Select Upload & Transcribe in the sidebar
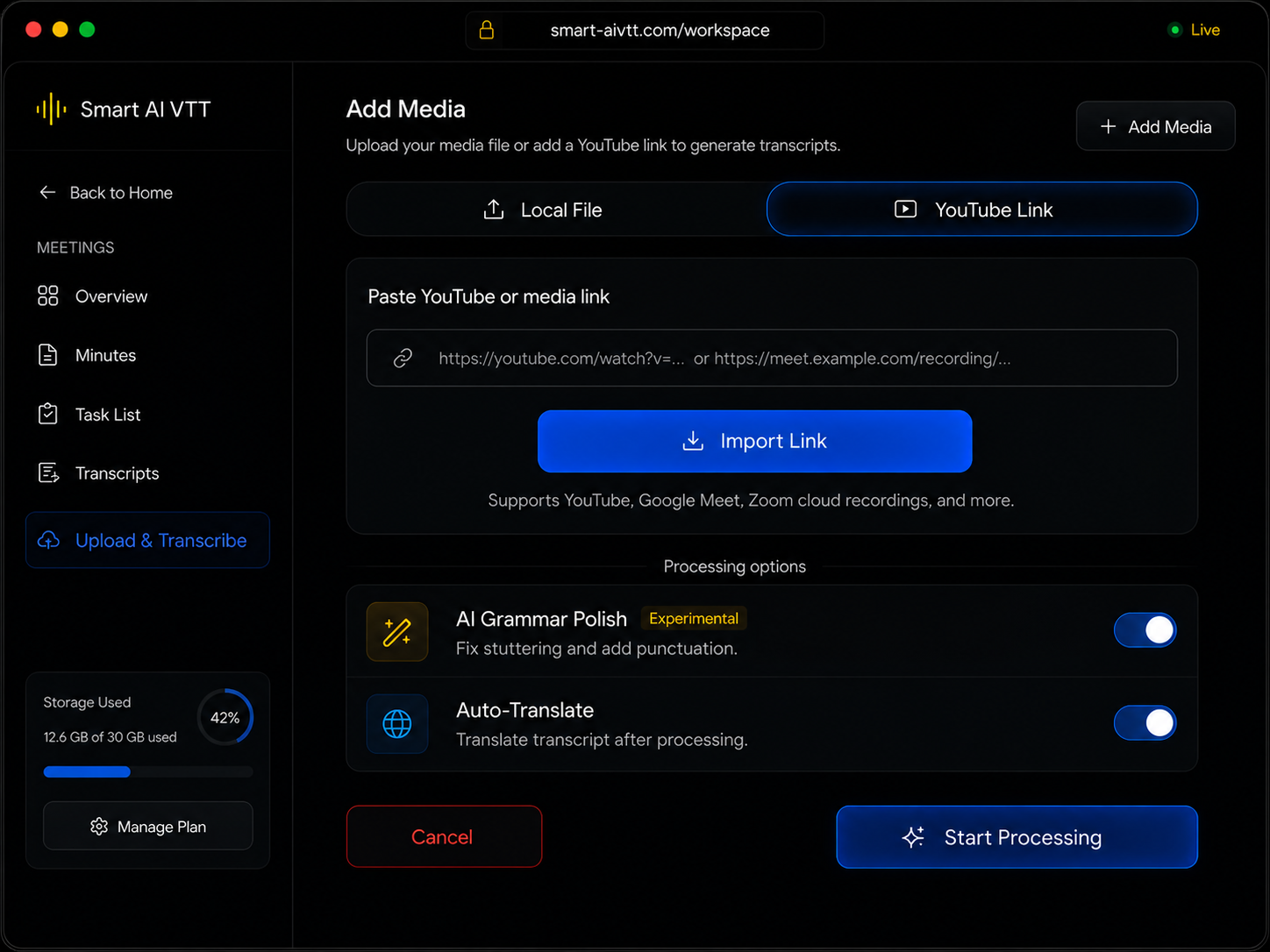This screenshot has height=952, width=1270. tap(147, 540)
